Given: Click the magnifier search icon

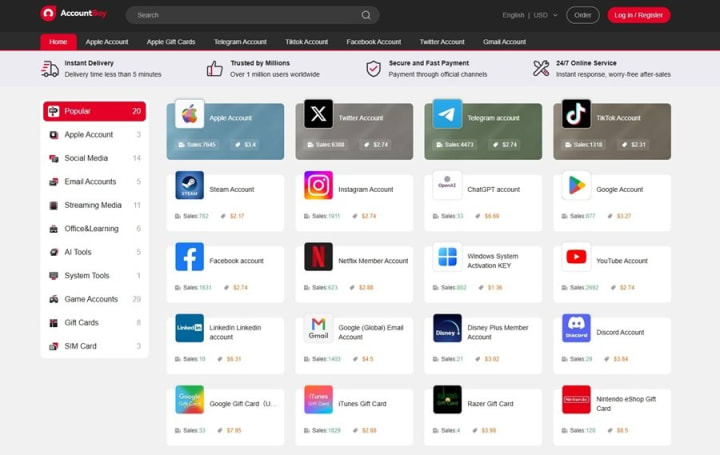Looking at the screenshot, I should [366, 15].
